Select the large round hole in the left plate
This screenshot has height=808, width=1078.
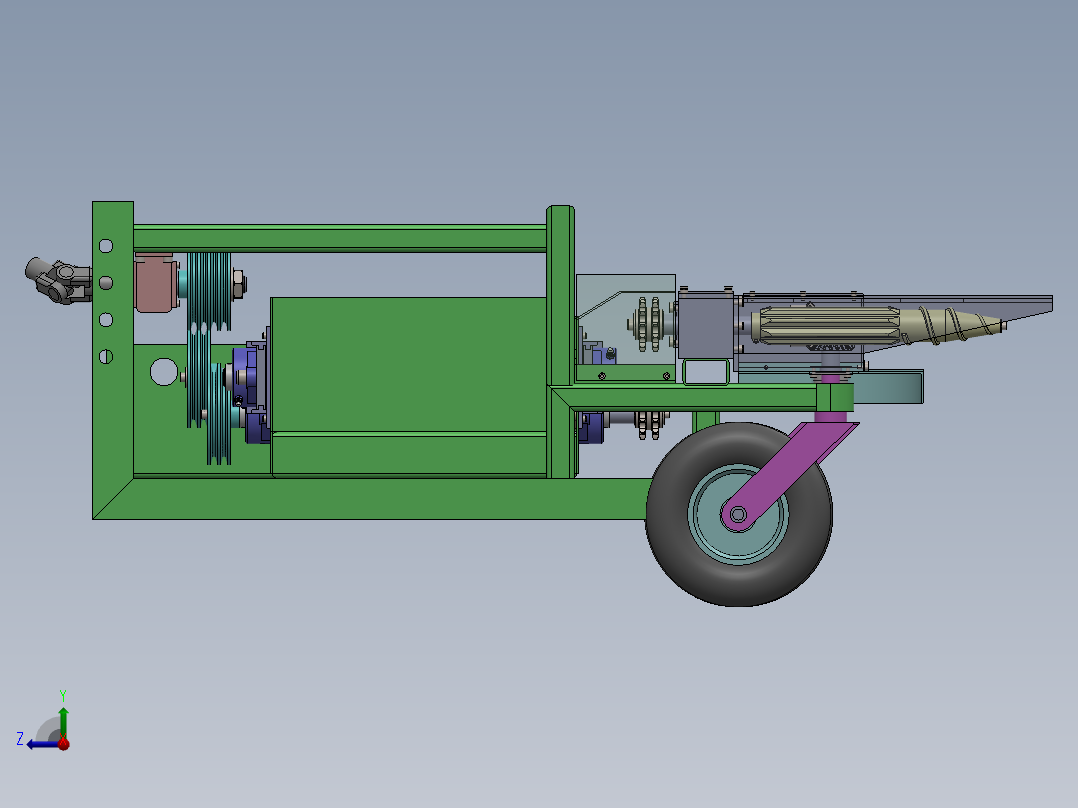point(164,372)
